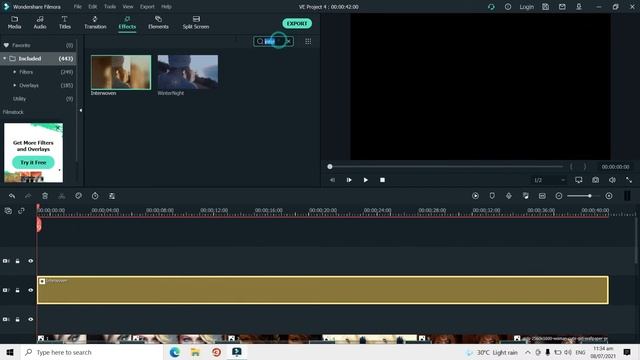Clear the effects search field

pos(289,41)
